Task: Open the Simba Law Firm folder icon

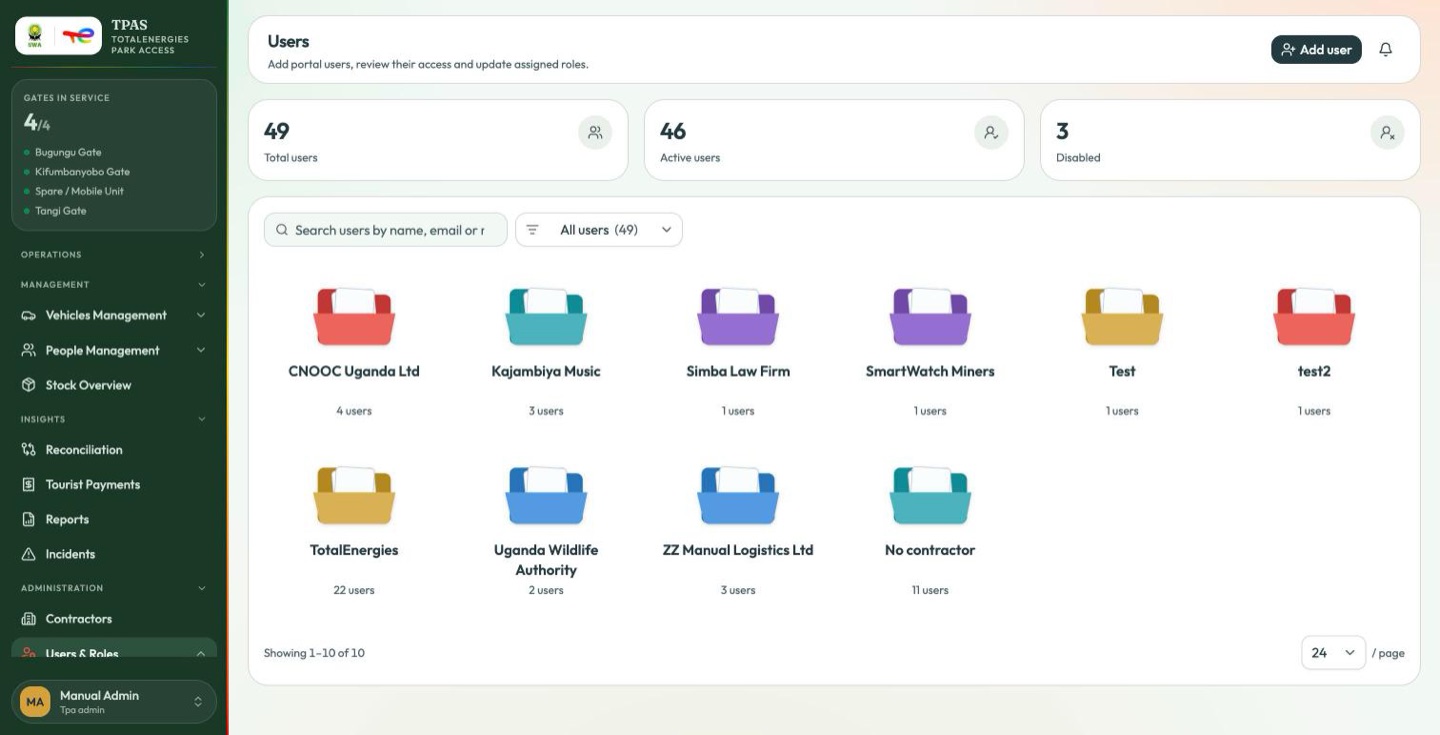Action: pos(738,316)
